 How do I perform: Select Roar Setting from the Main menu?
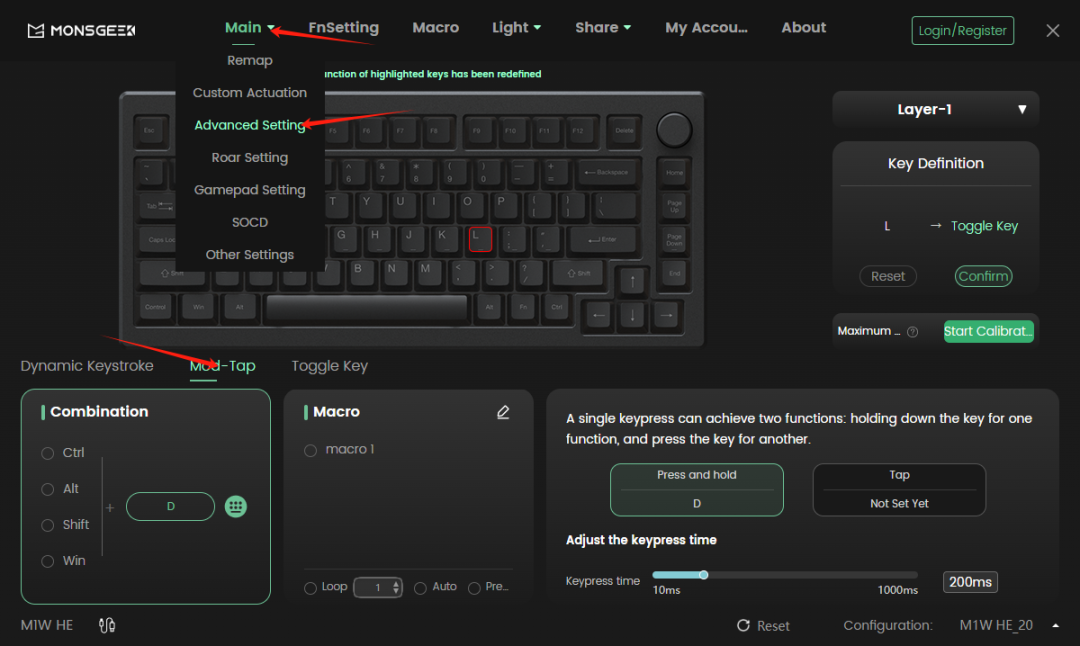249,157
